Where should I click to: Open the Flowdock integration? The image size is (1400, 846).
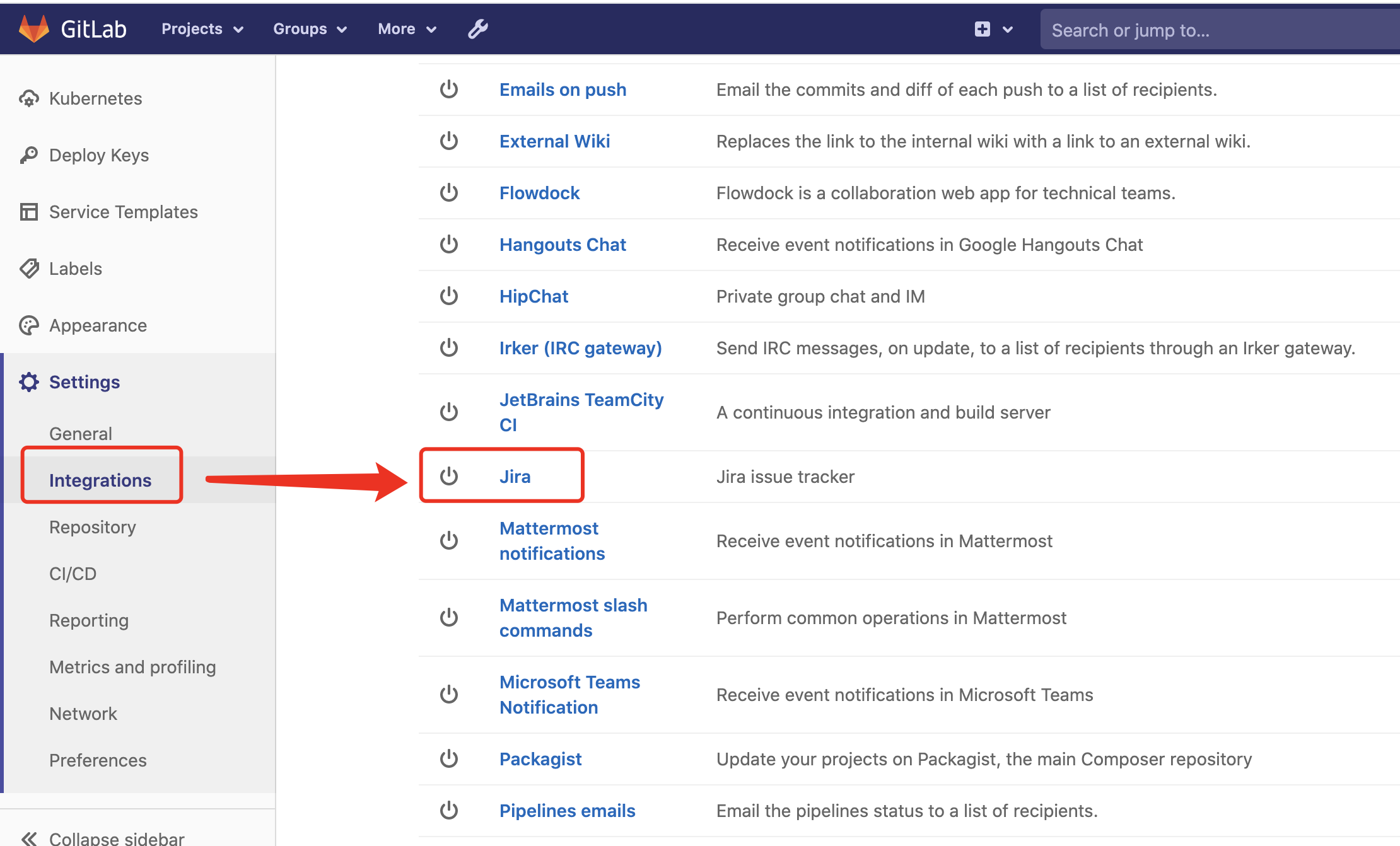[x=539, y=193]
